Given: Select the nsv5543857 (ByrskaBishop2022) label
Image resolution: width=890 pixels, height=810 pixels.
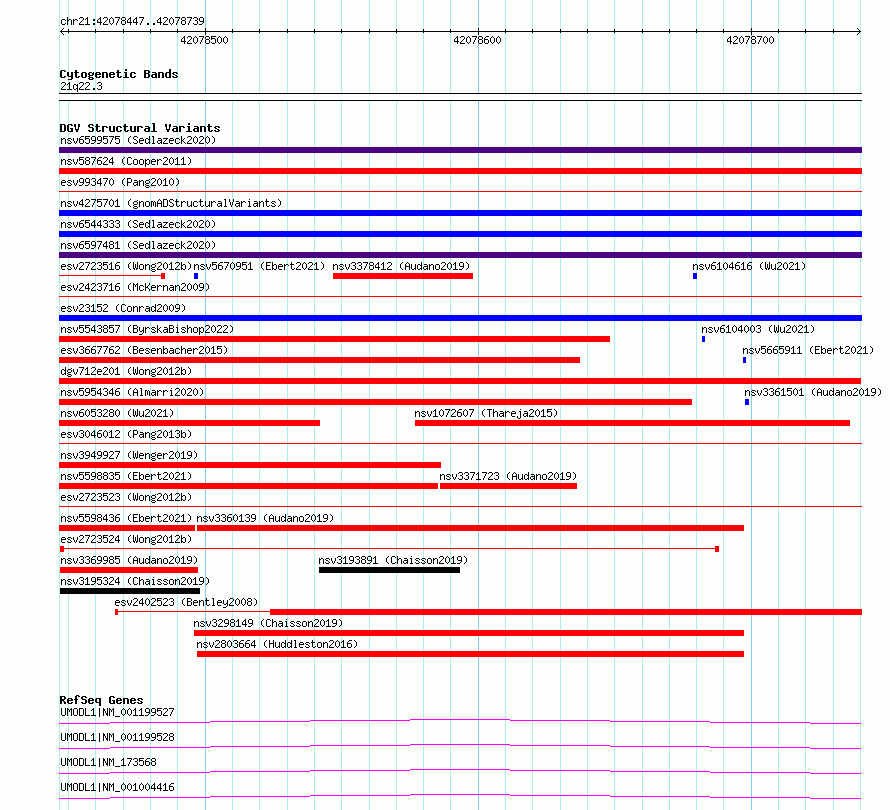Looking at the screenshot, I should [147, 329].
